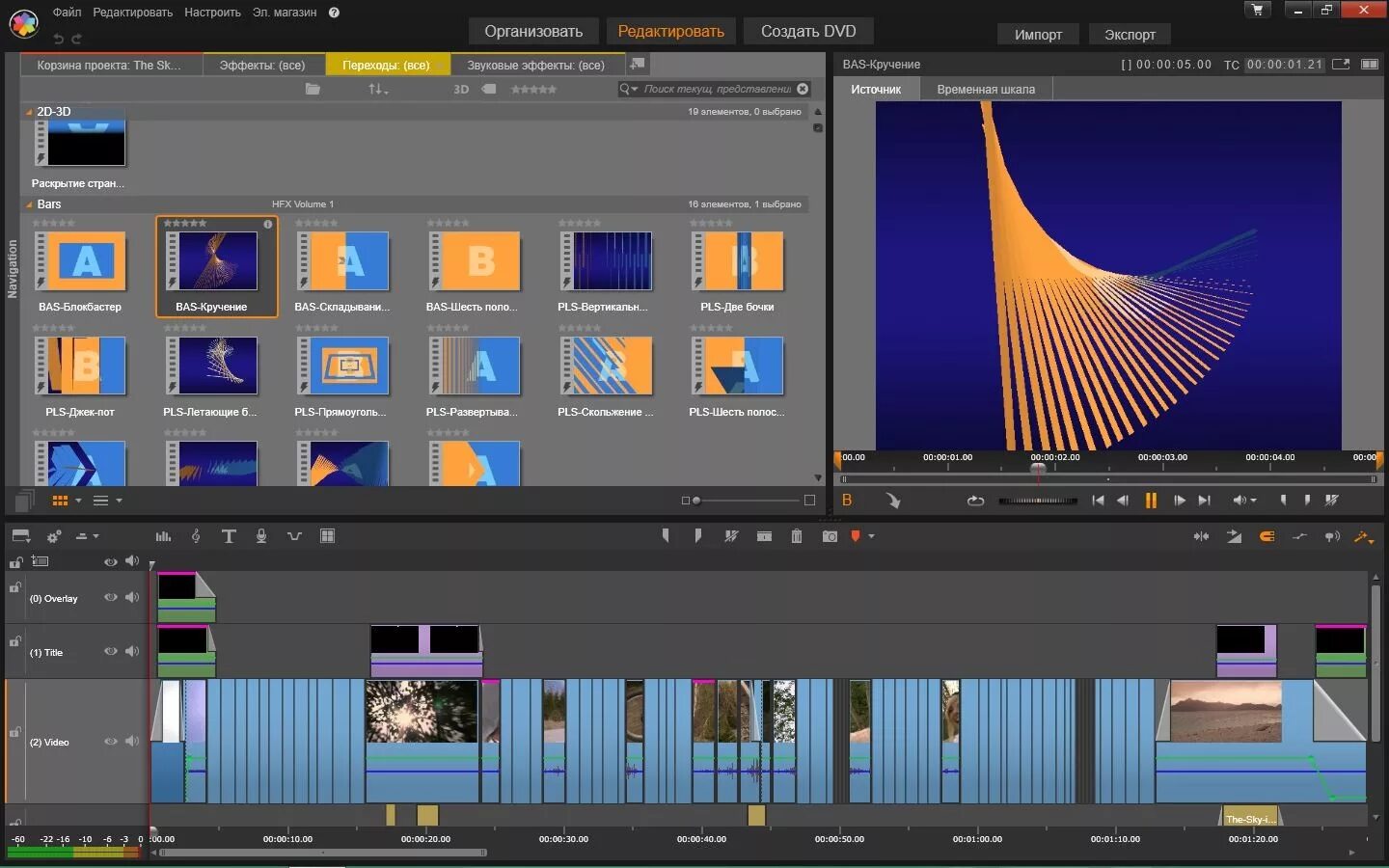This screenshot has width=1389, height=868.
Task: Click the split clip razor icon
Action: (764, 536)
